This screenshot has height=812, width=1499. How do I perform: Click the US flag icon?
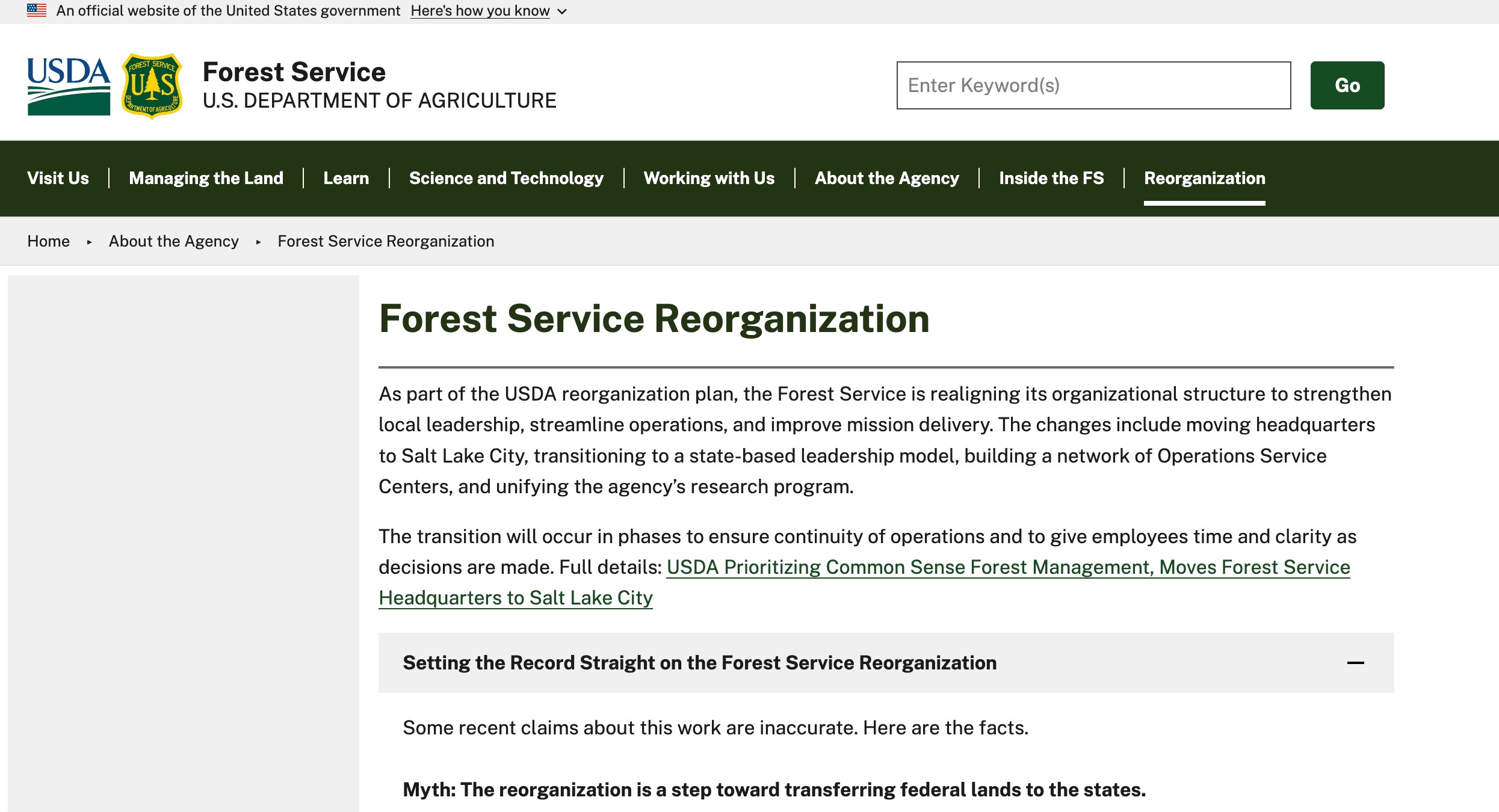(x=38, y=10)
